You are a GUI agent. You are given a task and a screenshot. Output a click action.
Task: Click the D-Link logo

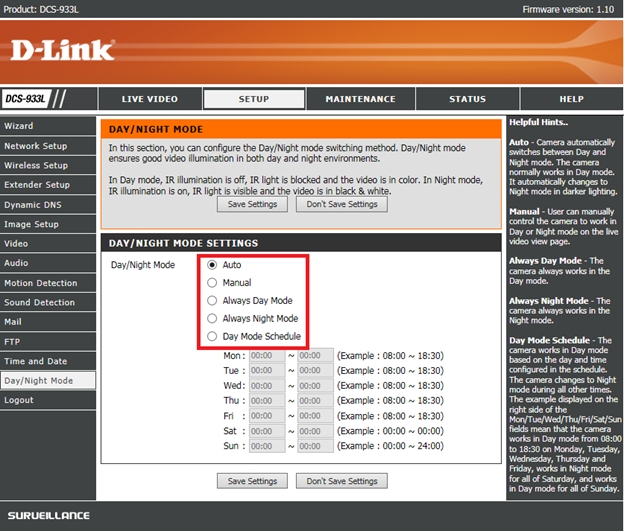click(62, 50)
